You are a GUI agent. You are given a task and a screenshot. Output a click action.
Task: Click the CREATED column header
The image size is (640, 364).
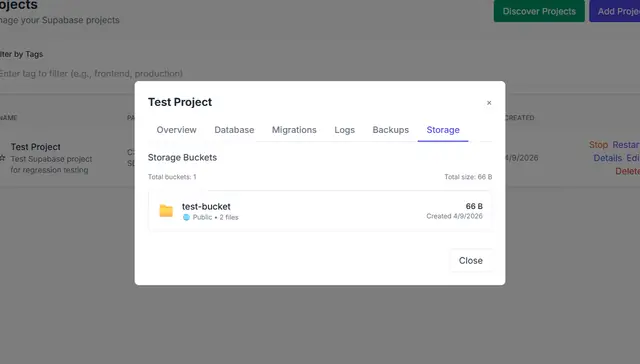coord(519,118)
